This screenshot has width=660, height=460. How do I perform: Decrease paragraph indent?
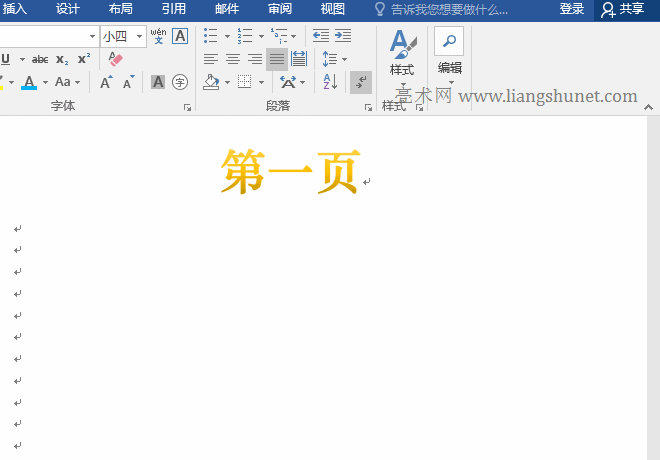[321, 36]
